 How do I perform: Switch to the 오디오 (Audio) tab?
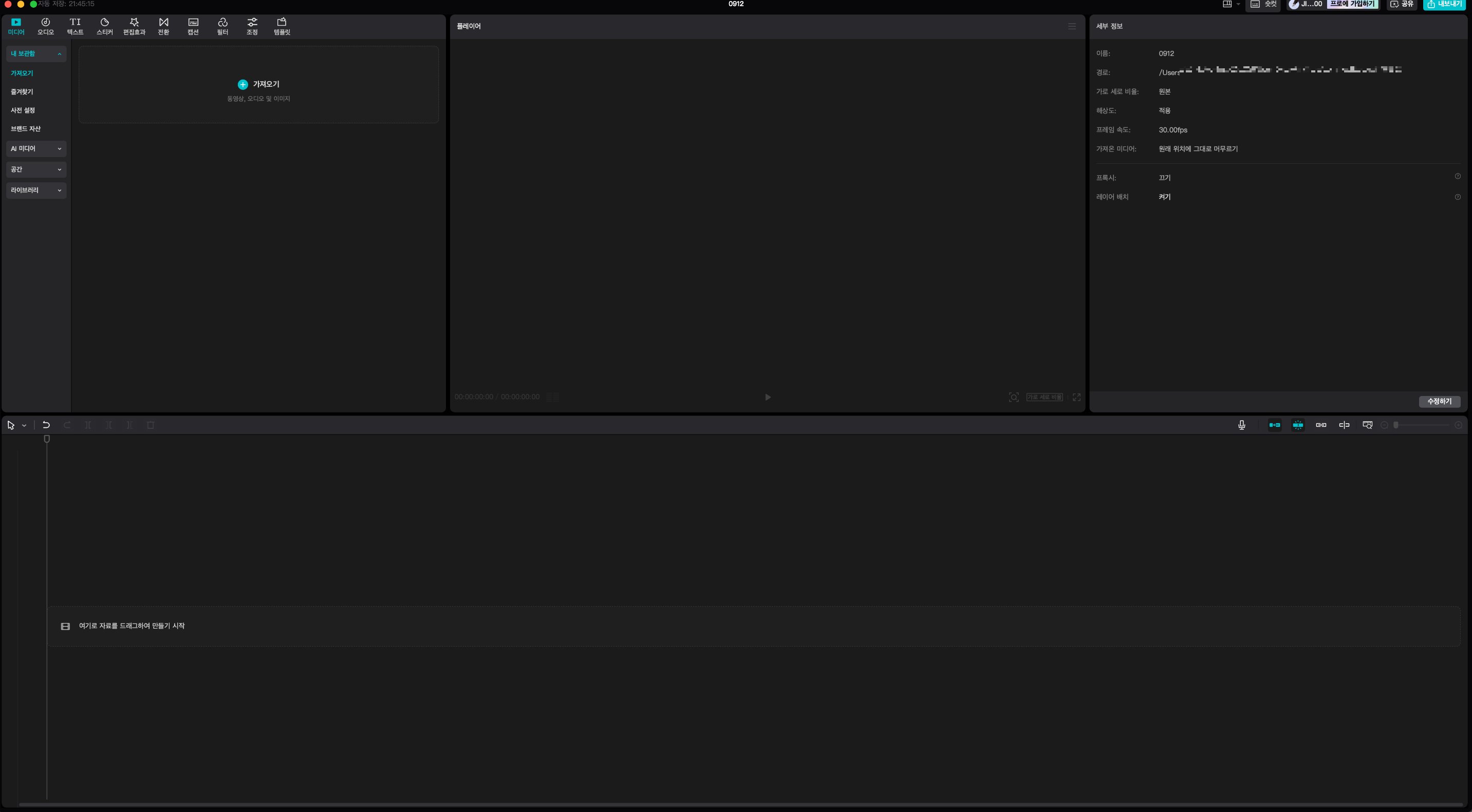[46, 26]
